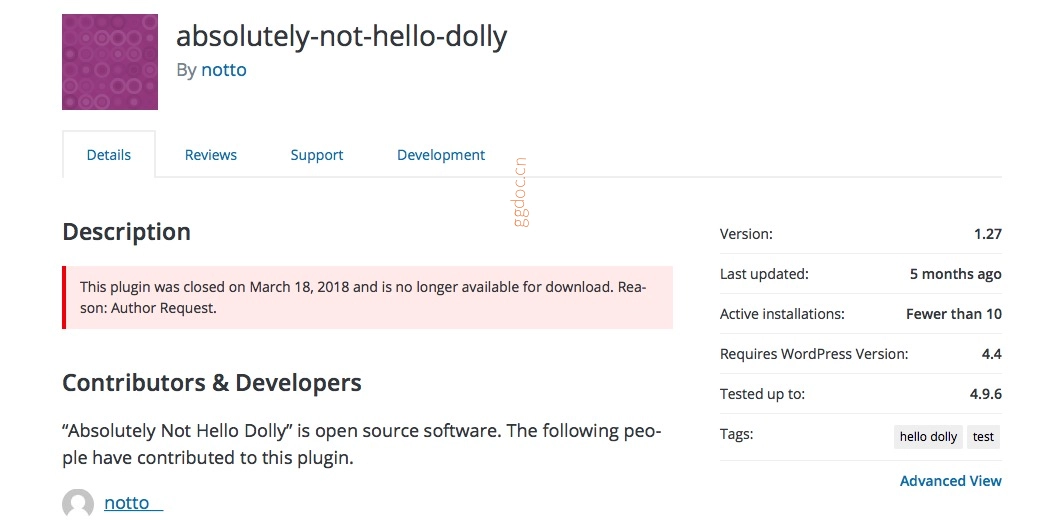This screenshot has height=526, width=1058.
Task: Click the Fewer than 10 installations value
Action: [x=953, y=314]
